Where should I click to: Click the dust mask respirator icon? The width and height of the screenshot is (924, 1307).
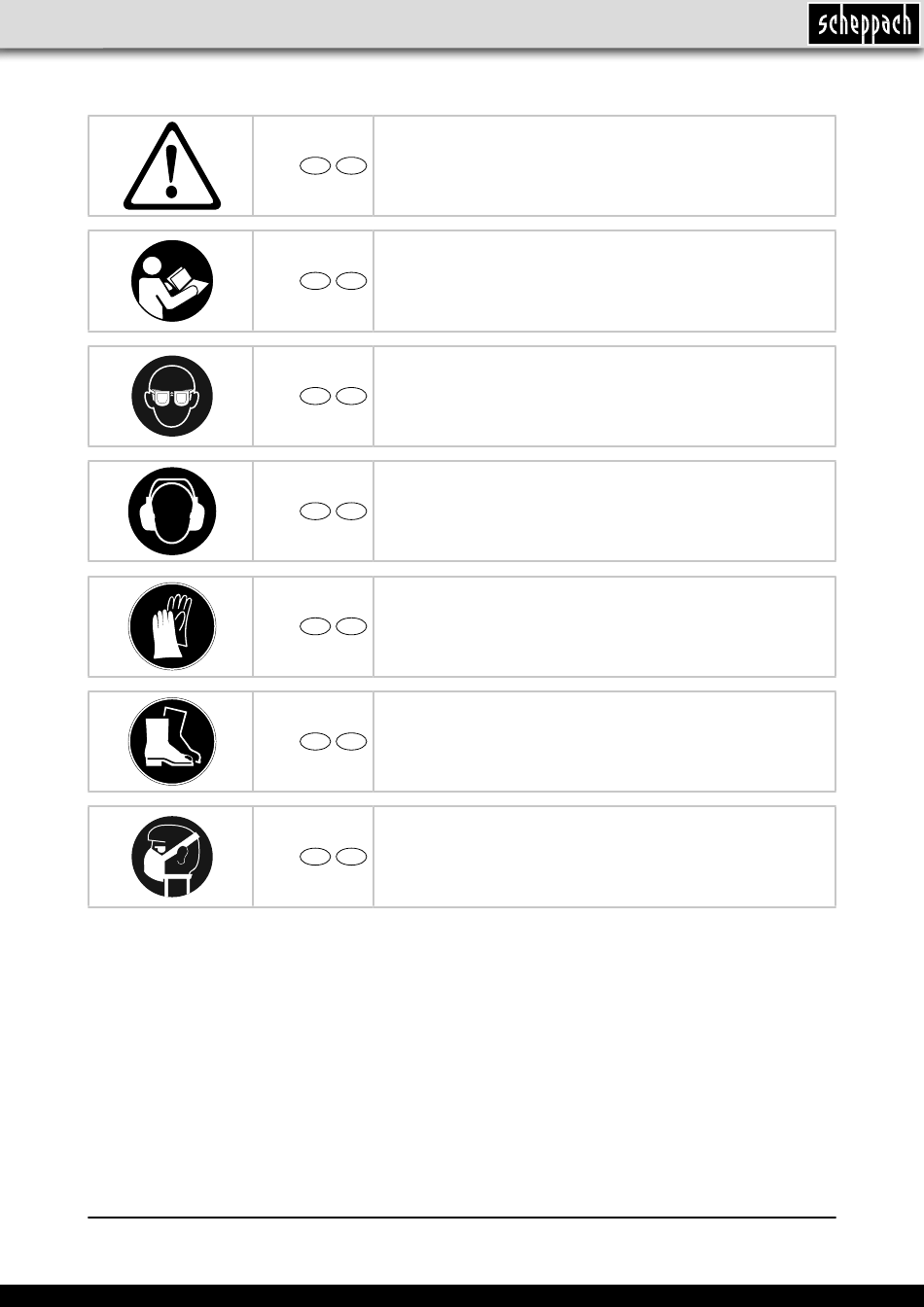(172, 857)
